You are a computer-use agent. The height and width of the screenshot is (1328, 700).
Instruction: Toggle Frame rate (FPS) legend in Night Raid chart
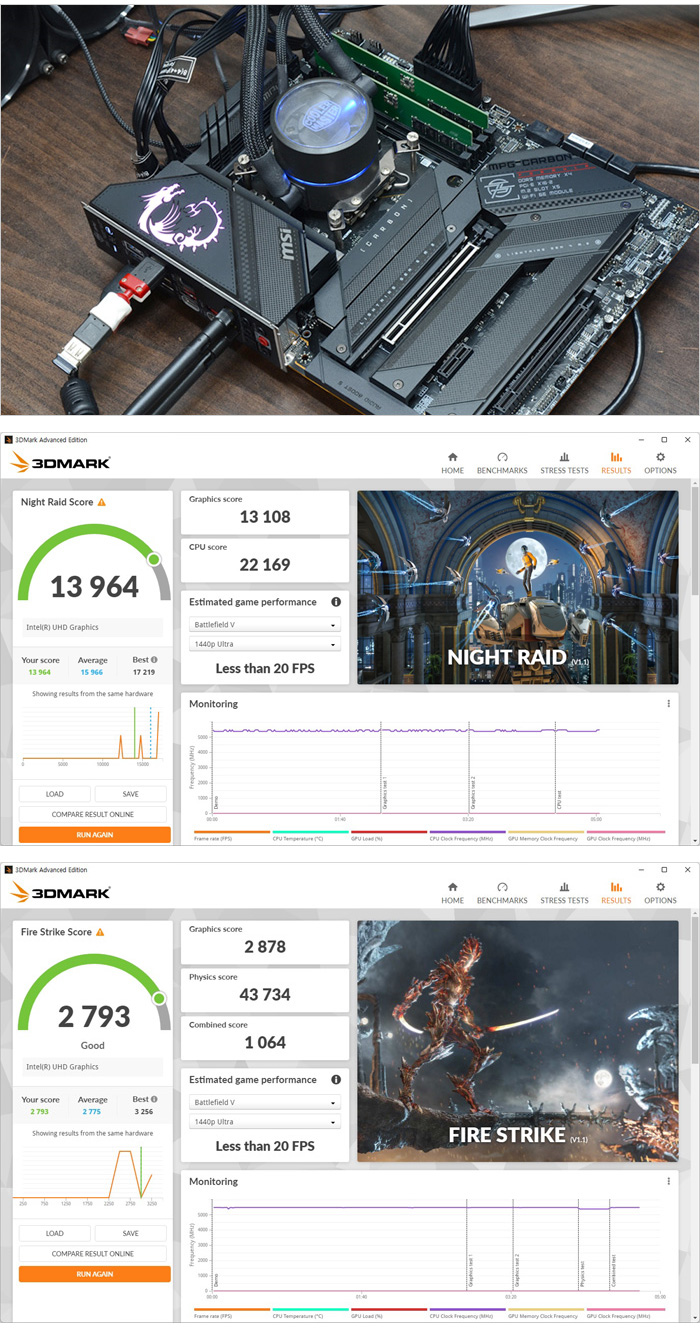click(232, 836)
